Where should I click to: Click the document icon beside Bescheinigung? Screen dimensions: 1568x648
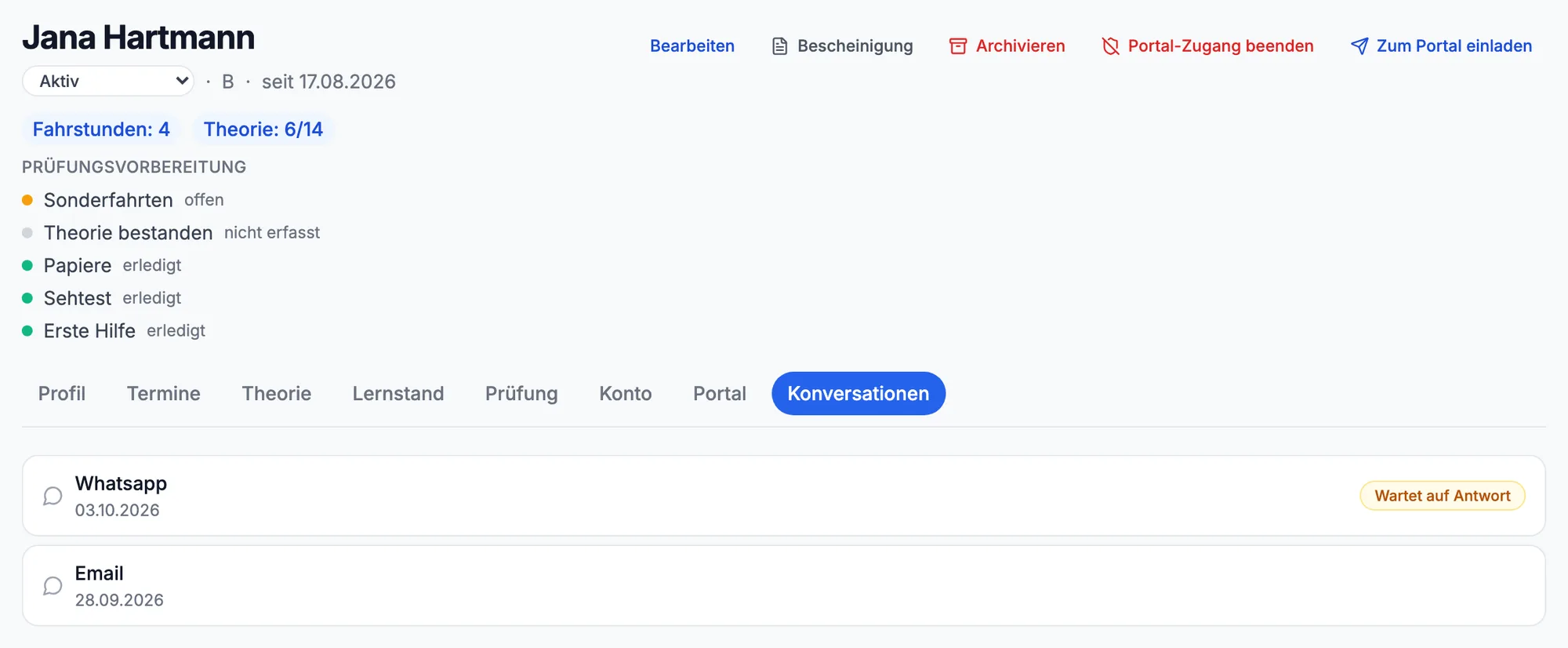(779, 46)
